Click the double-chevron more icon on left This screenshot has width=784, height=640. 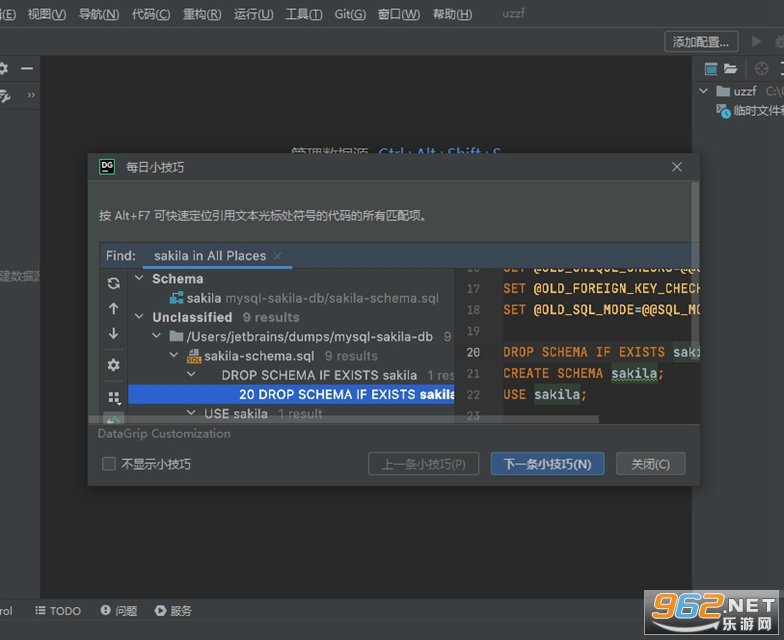tap(31, 94)
